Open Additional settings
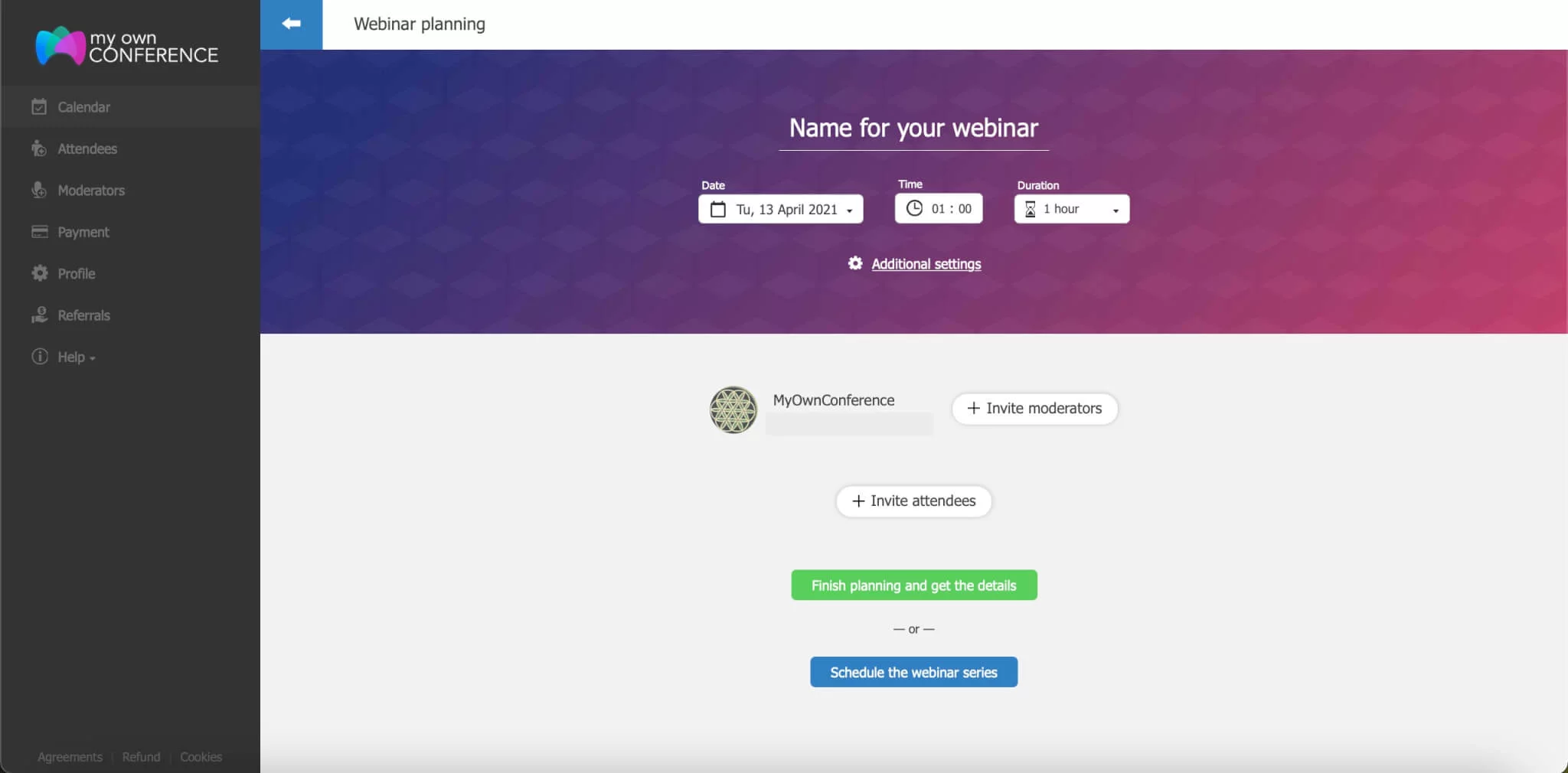The width and height of the screenshot is (1568, 773). pos(925,264)
